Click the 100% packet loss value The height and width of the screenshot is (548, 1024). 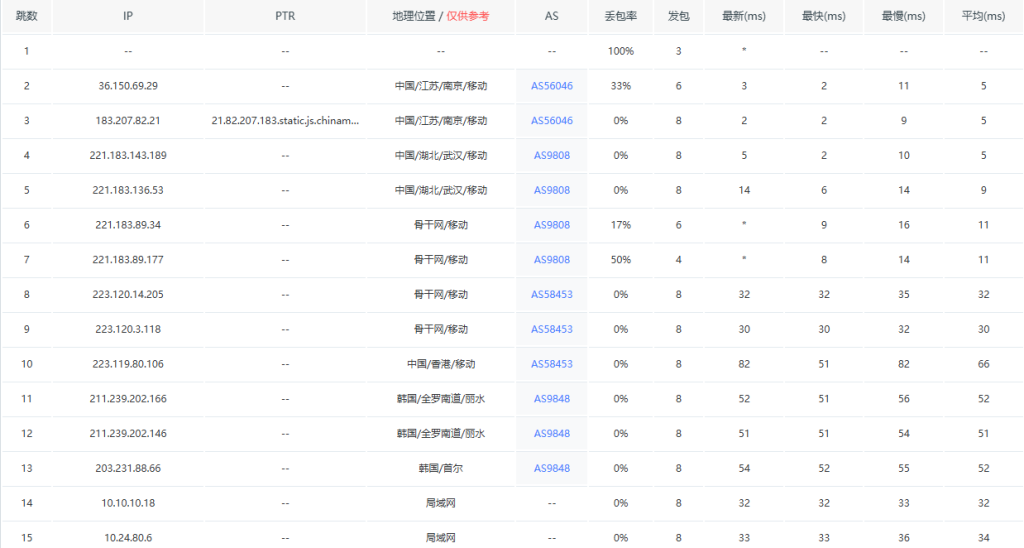620,51
